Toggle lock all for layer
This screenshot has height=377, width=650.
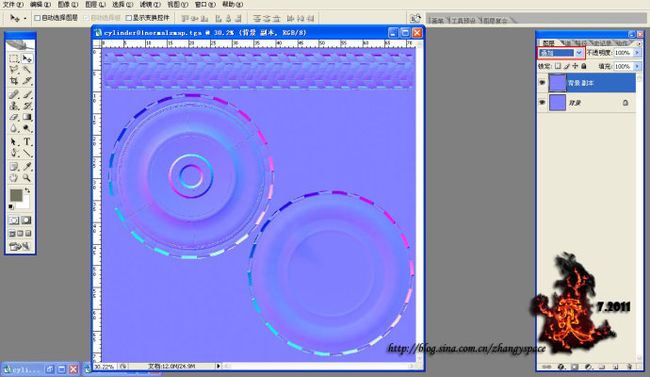(584, 66)
